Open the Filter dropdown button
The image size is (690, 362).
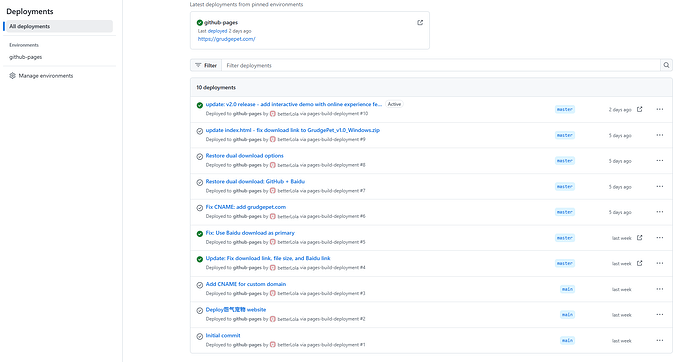tap(206, 65)
